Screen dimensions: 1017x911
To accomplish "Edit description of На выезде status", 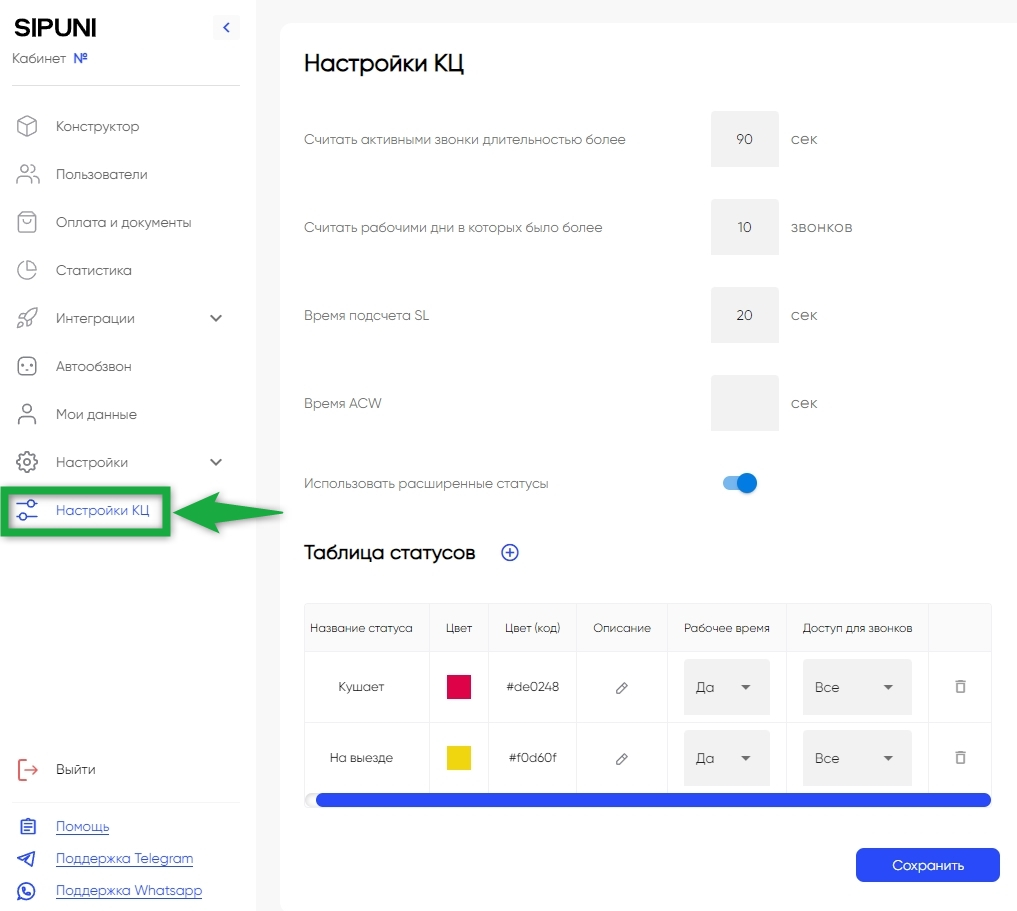I will click(621, 758).
